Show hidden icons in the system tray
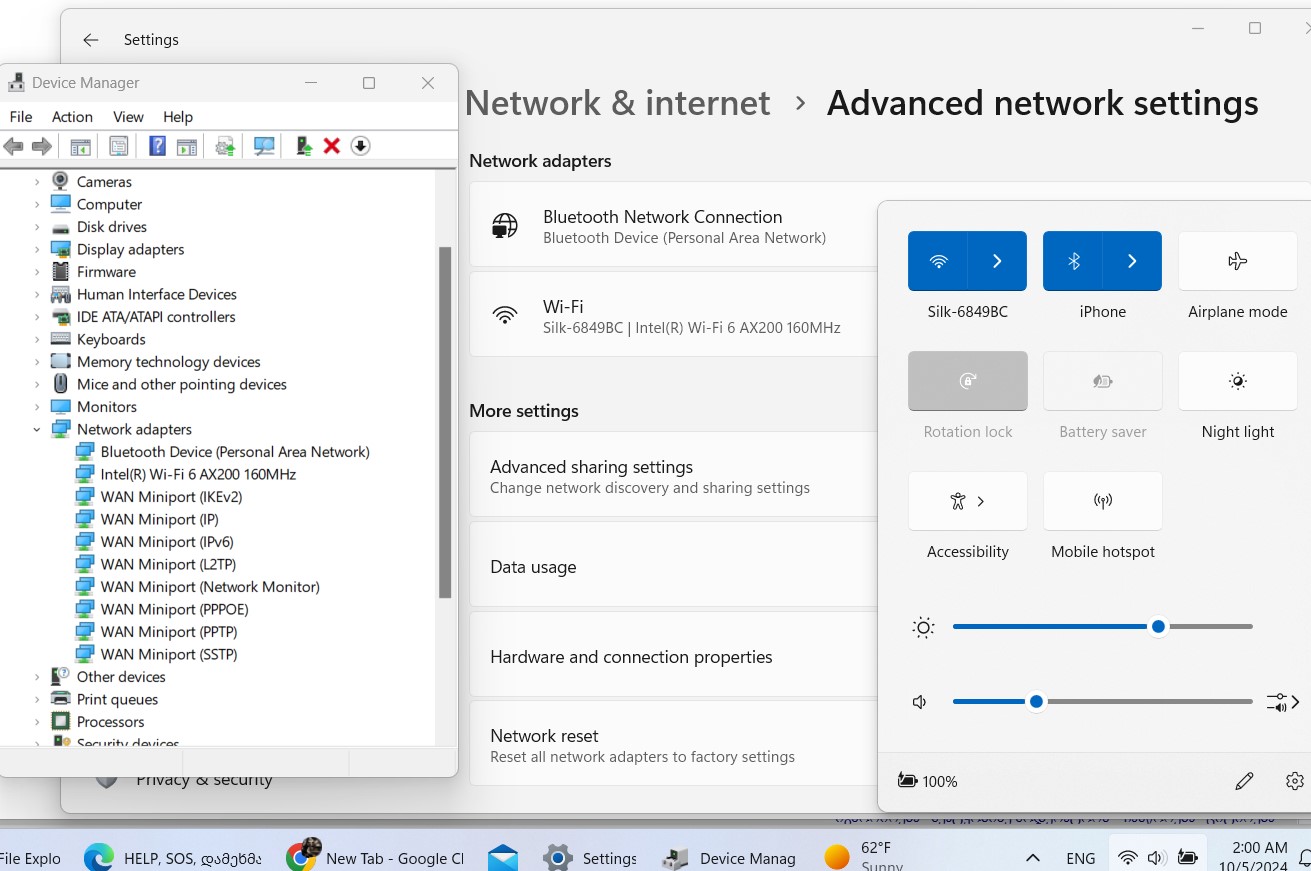Screen dimensions: 1311x871 click(x=1033, y=858)
